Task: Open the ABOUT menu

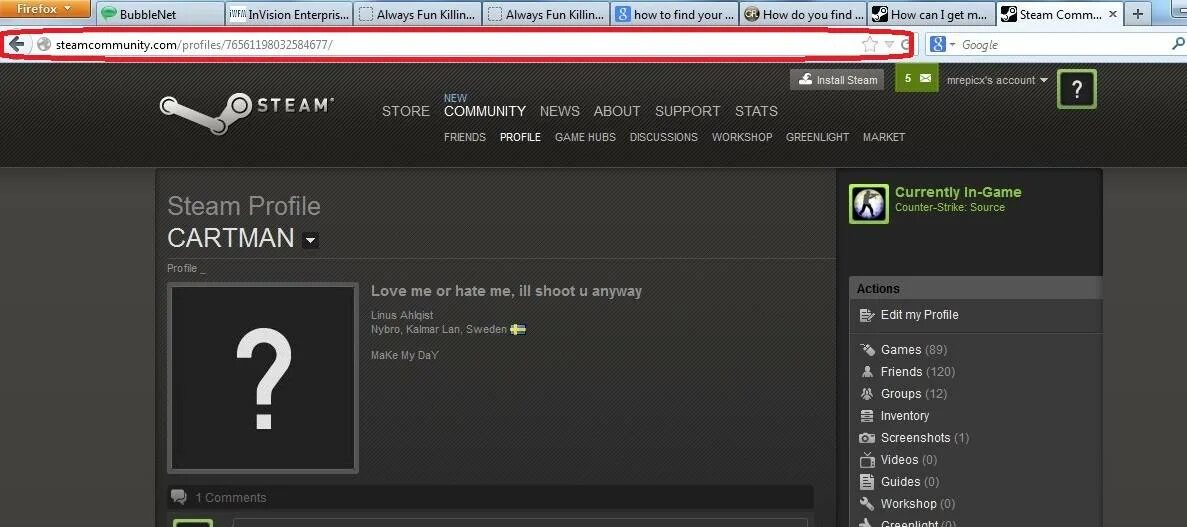Action: [x=617, y=111]
